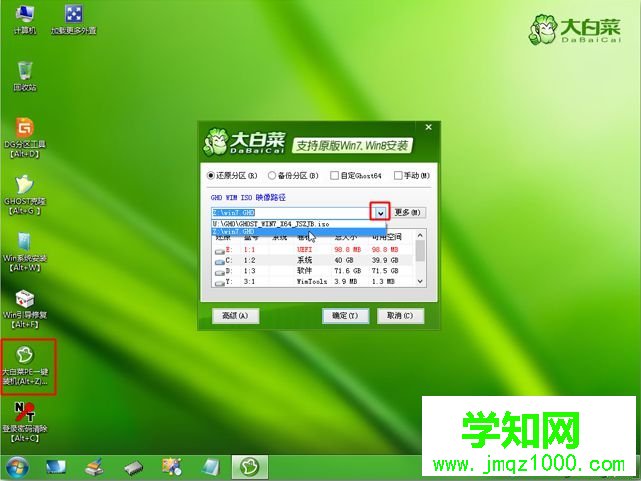Image resolution: width=641 pixels, height=481 pixels.
Task: Click the 确定 button
Action: coord(345,316)
